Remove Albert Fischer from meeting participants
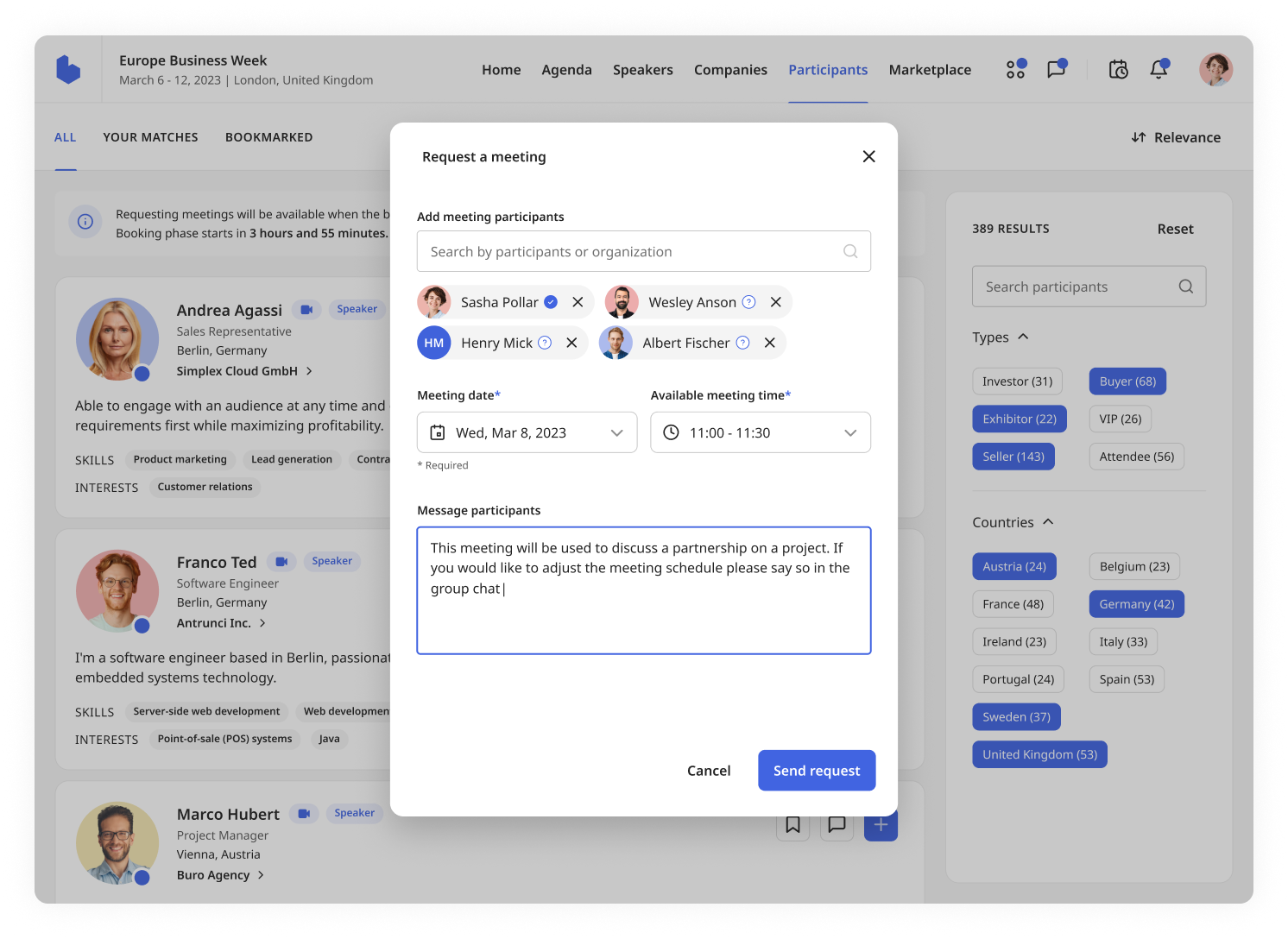The width and height of the screenshot is (1288, 939). [769, 343]
